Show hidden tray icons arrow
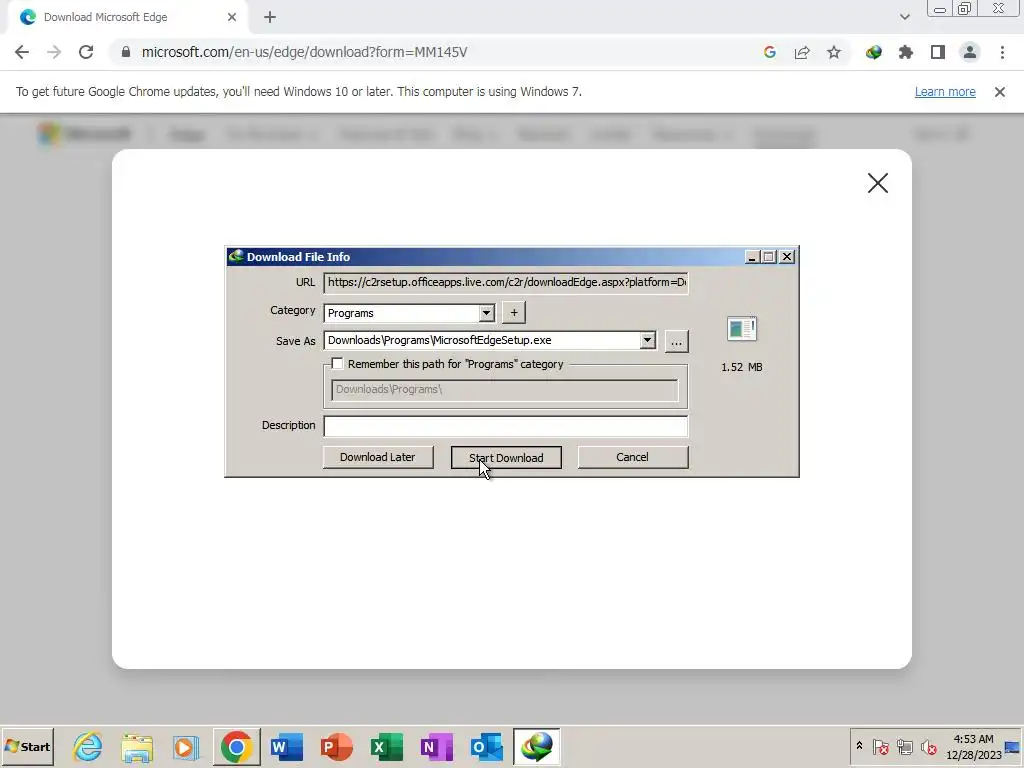 point(859,746)
